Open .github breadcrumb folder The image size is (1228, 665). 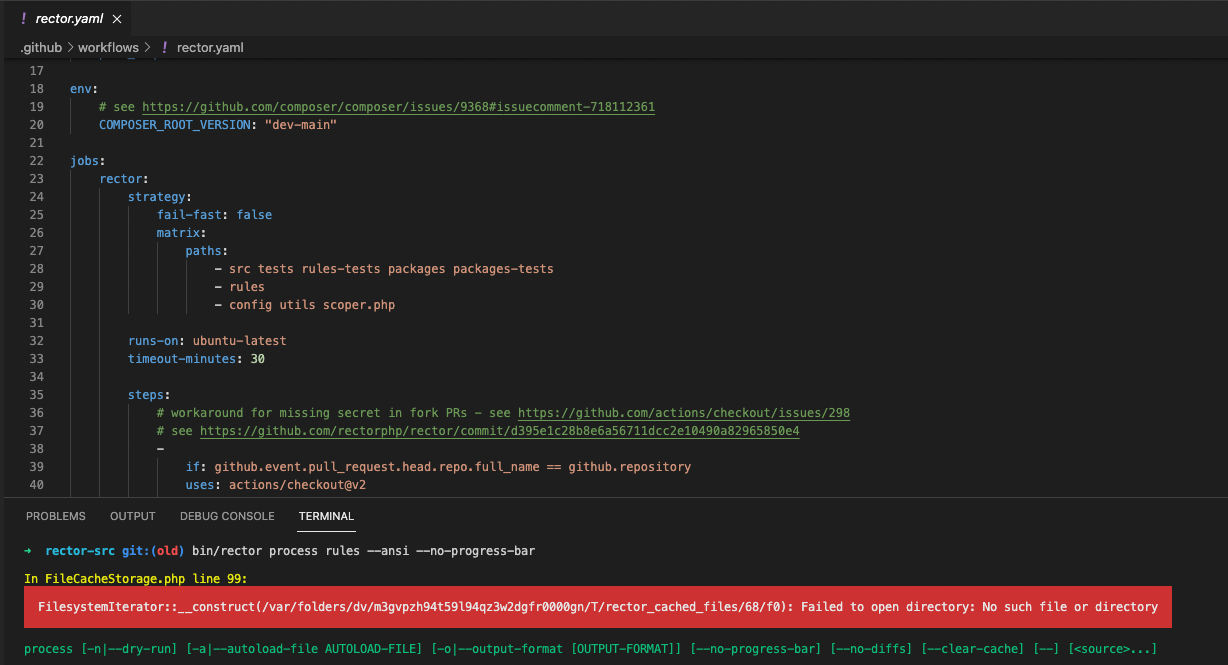coord(41,47)
